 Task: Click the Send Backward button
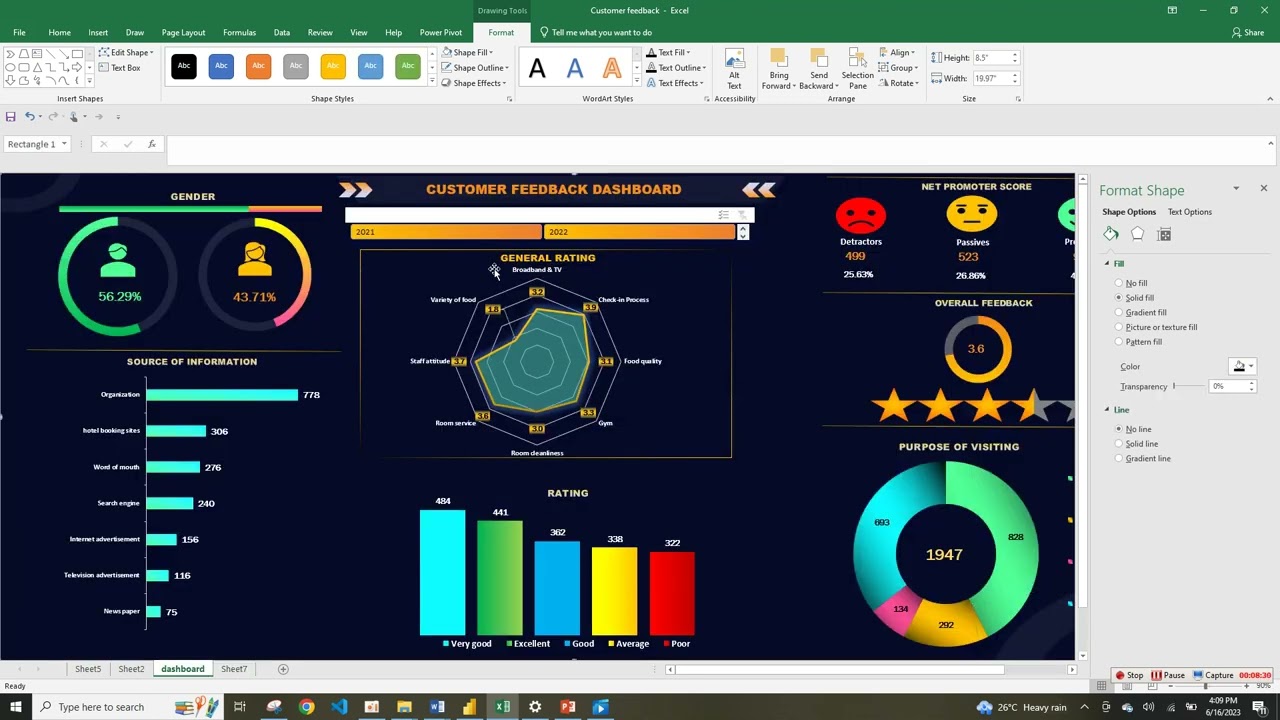819,69
